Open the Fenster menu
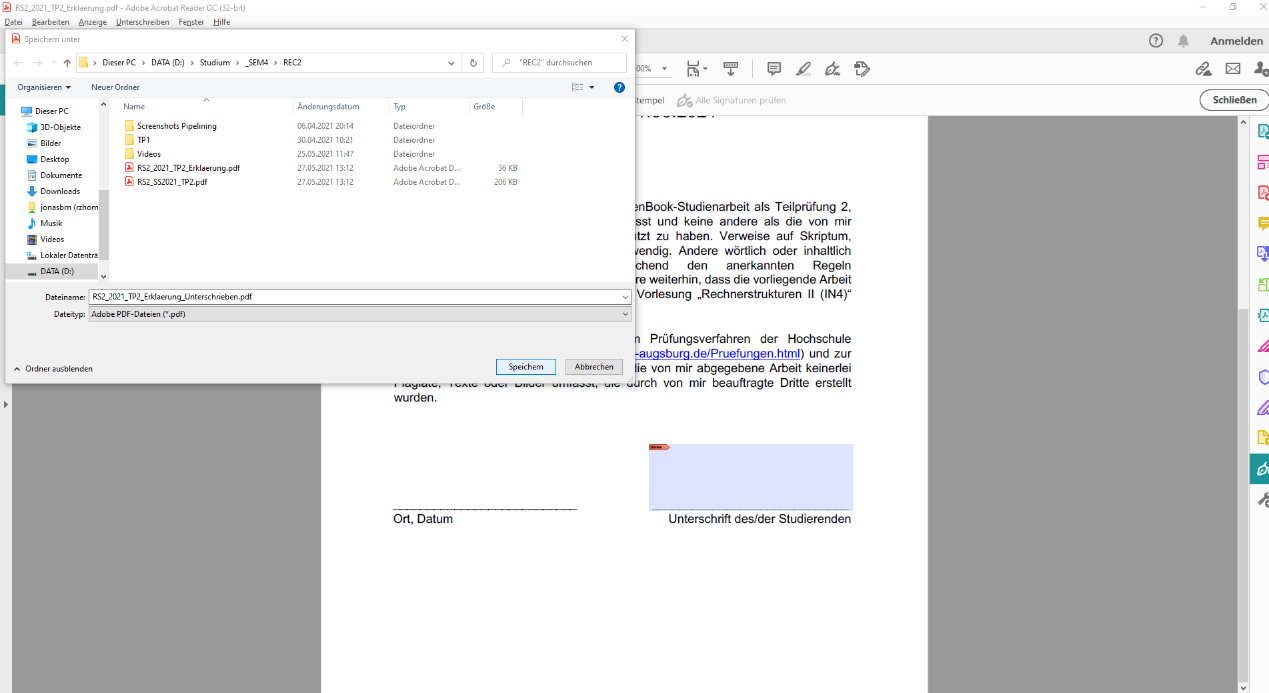The height and width of the screenshot is (693, 1269). tap(191, 22)
